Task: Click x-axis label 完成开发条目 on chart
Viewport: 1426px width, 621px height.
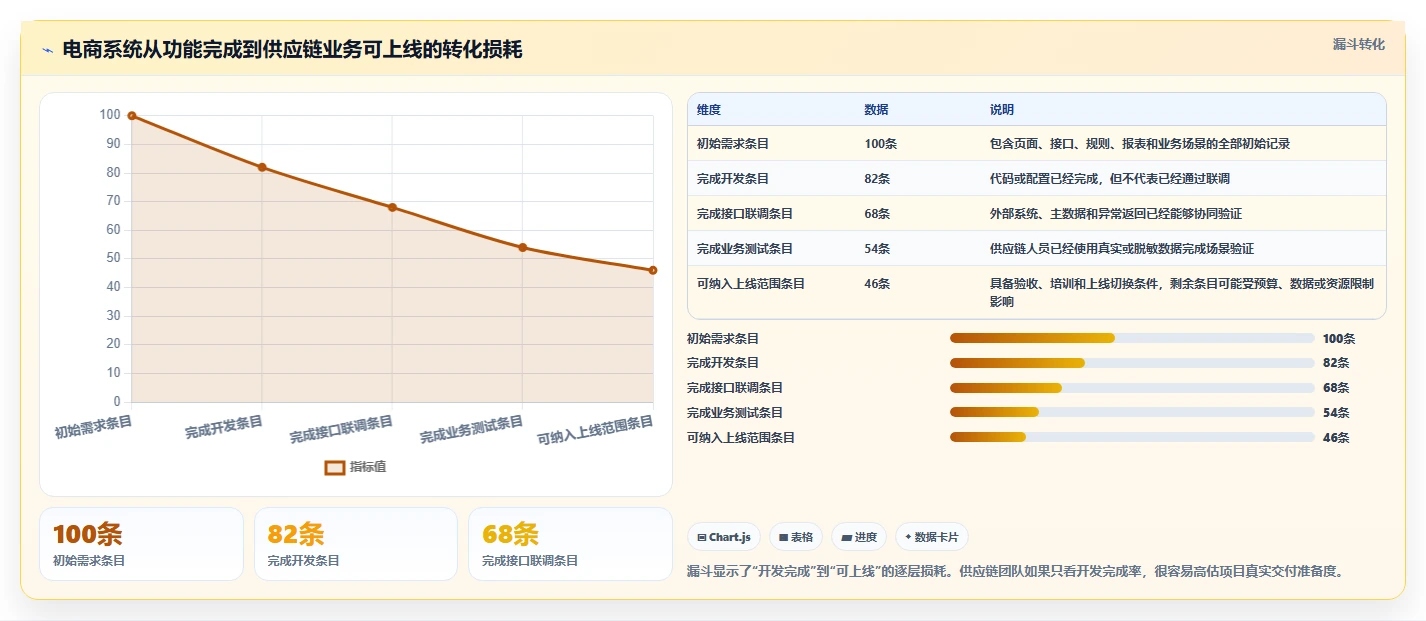Action: (224, 427)
